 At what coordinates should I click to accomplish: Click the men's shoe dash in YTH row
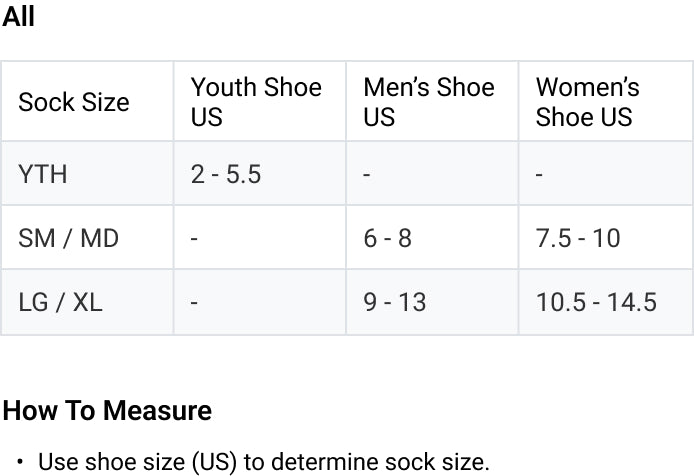(x=367, y=175)
